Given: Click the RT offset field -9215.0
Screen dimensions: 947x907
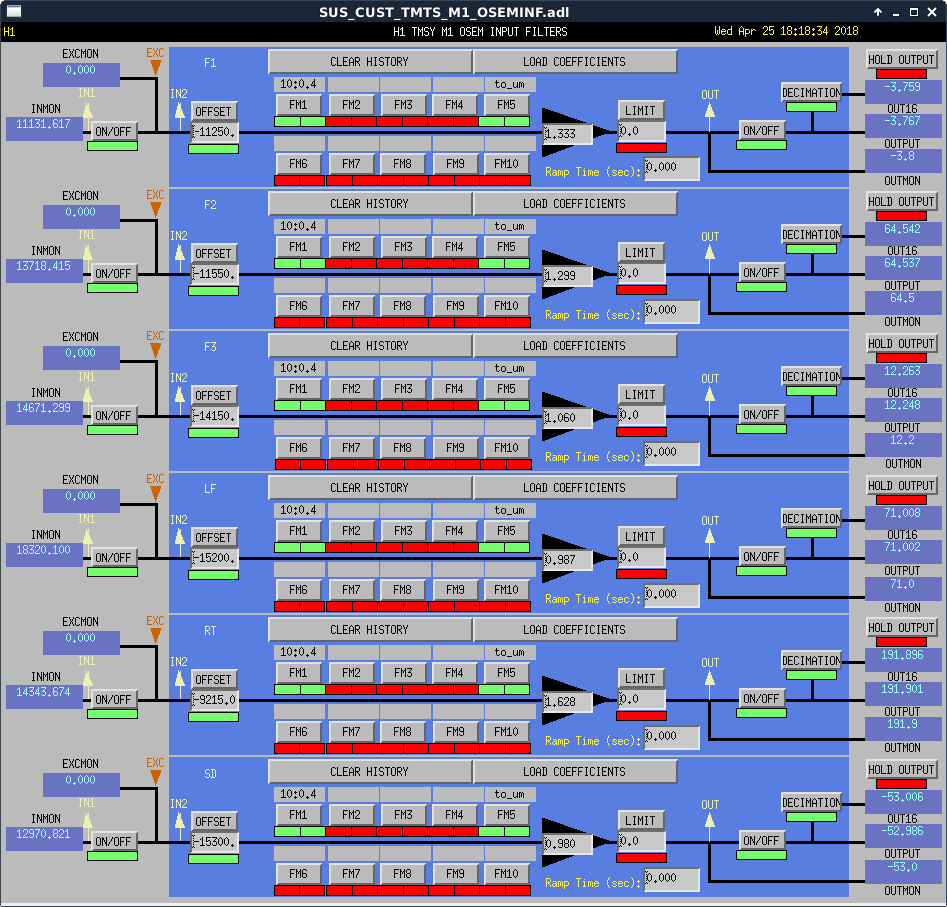Looking at the screenshot, I should [x=214, y=700].
